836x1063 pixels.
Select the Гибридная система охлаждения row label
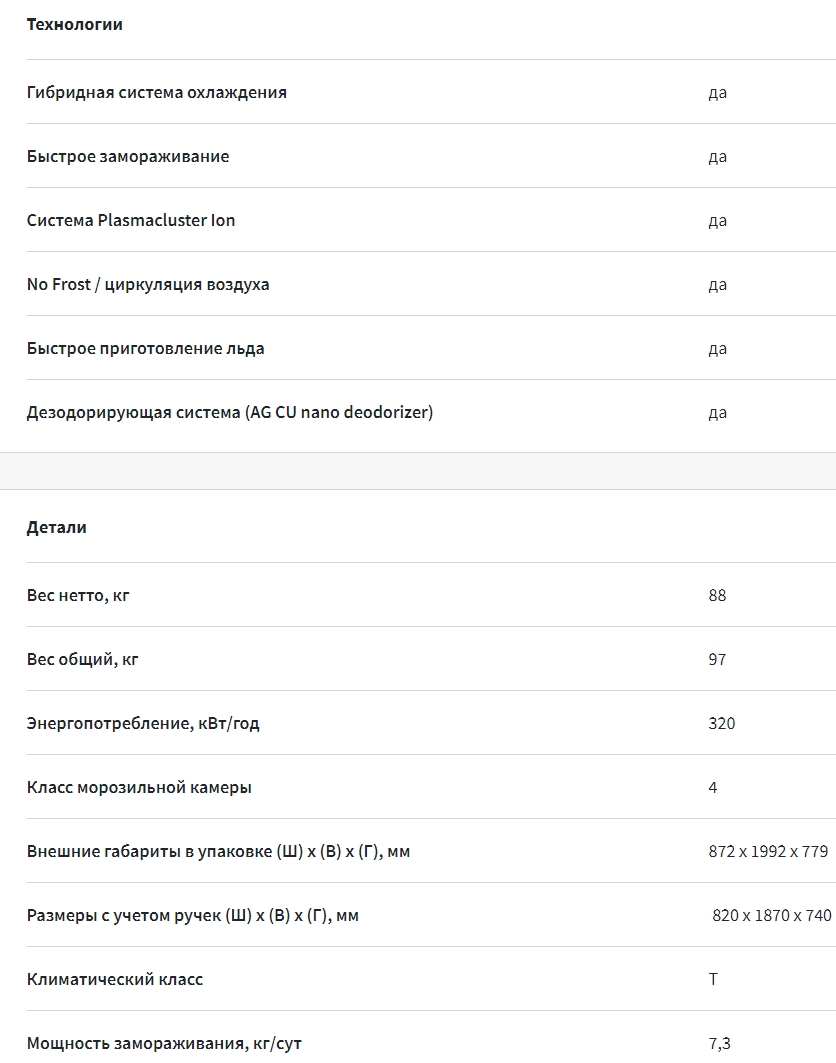click(157, 93)
